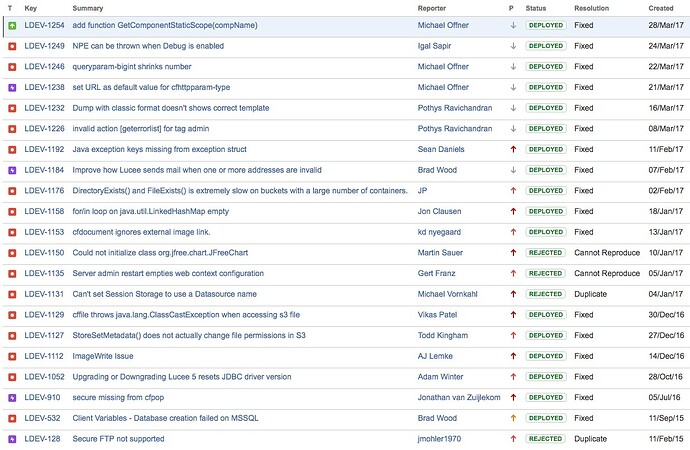Sort by the Created column header

661,8
